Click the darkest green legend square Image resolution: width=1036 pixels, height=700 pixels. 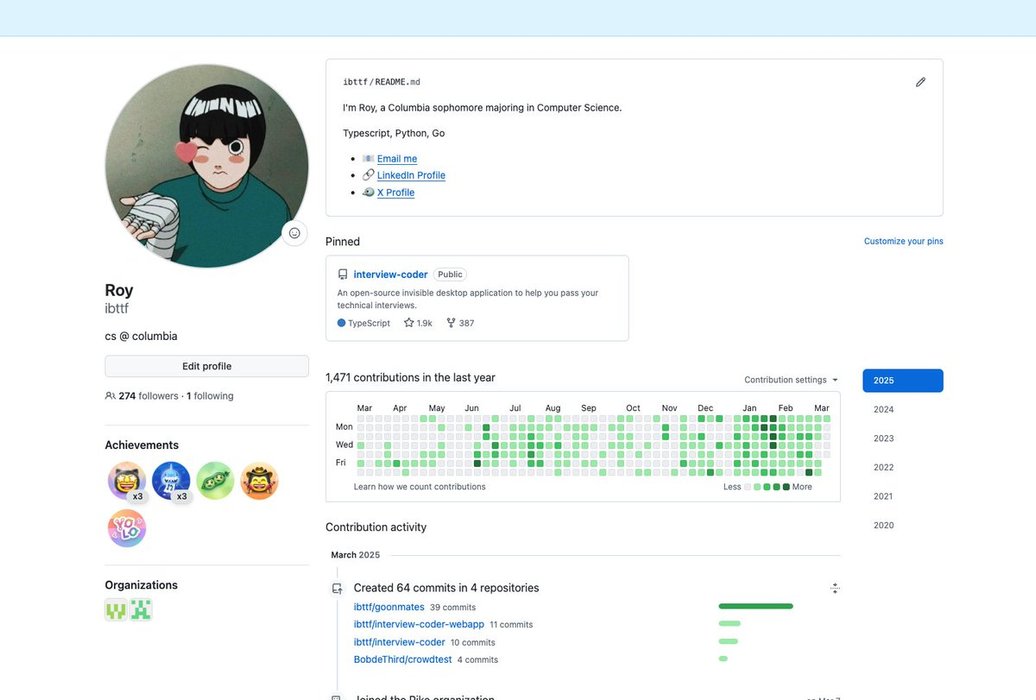coord(786,487)
